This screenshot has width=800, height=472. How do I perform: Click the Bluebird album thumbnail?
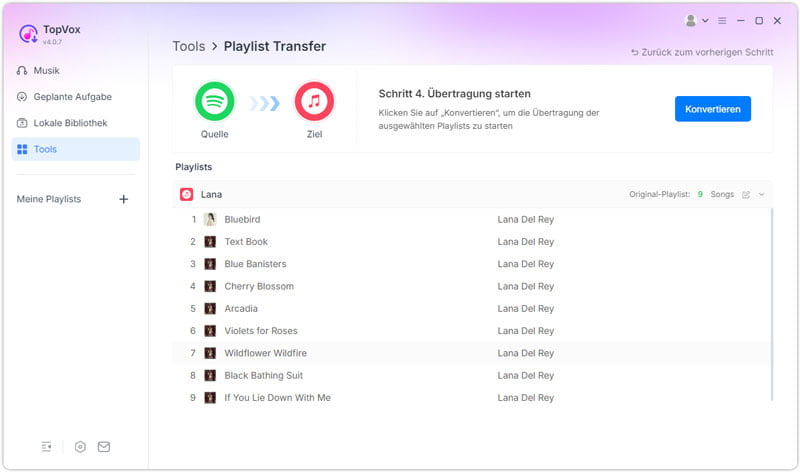(210, 219)
